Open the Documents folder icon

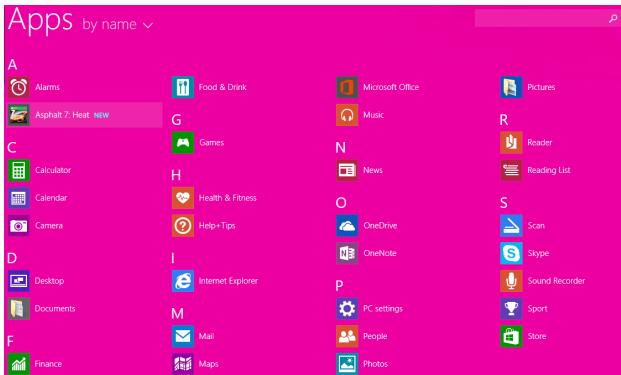coord(19,309)
